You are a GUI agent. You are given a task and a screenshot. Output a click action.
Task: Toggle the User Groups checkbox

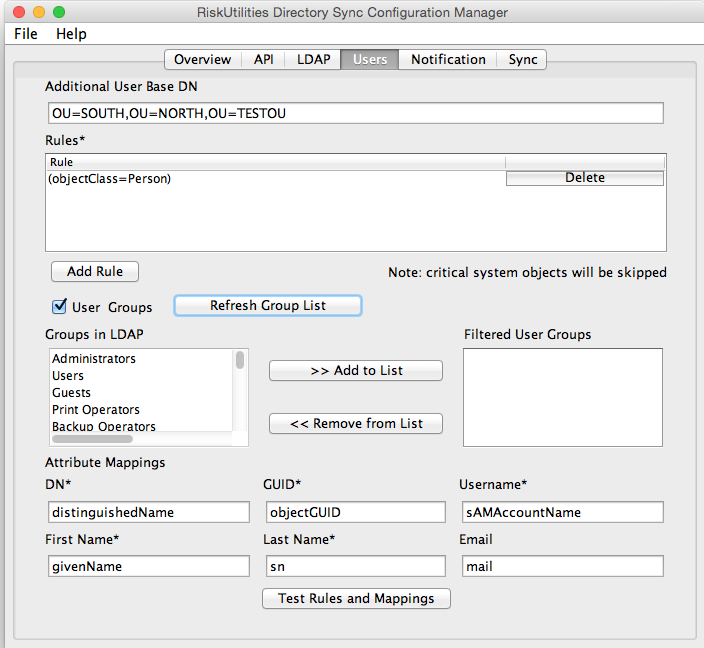click(59, 307)
